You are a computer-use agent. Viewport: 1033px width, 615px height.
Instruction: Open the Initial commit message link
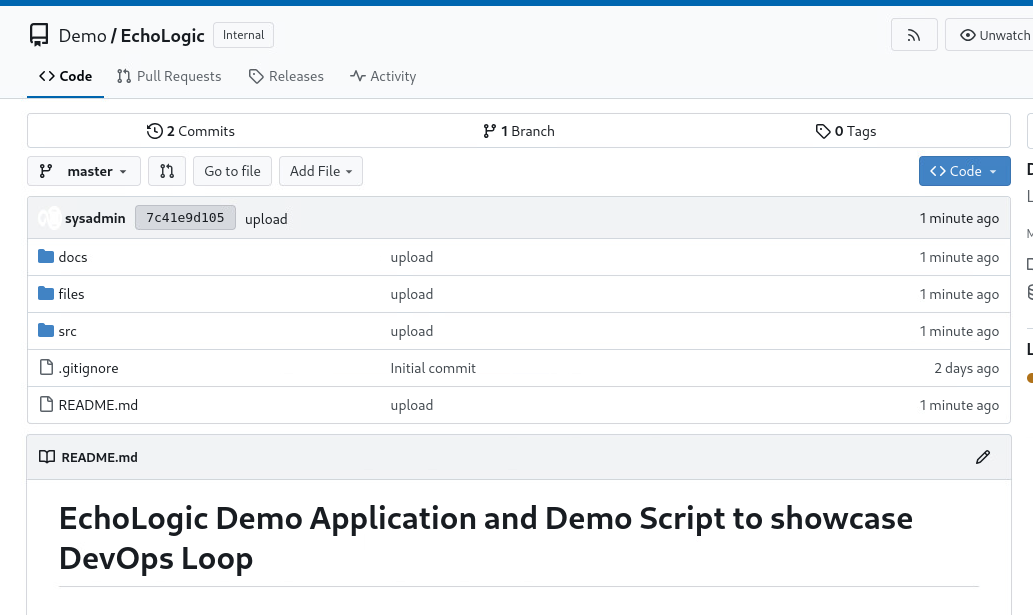(433, 368)
